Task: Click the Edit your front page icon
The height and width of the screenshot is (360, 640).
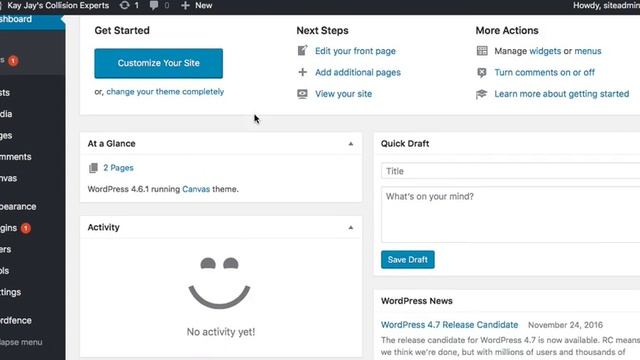Action: [x=302, y=51]
